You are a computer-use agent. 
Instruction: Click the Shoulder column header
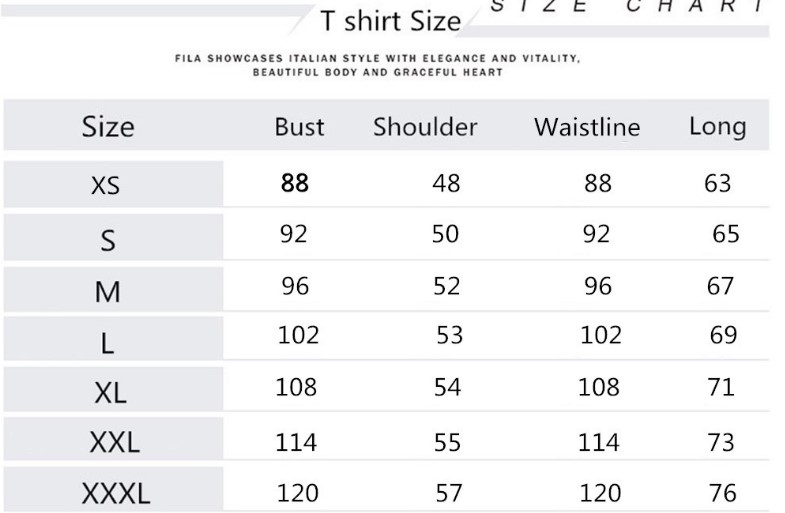425,127
